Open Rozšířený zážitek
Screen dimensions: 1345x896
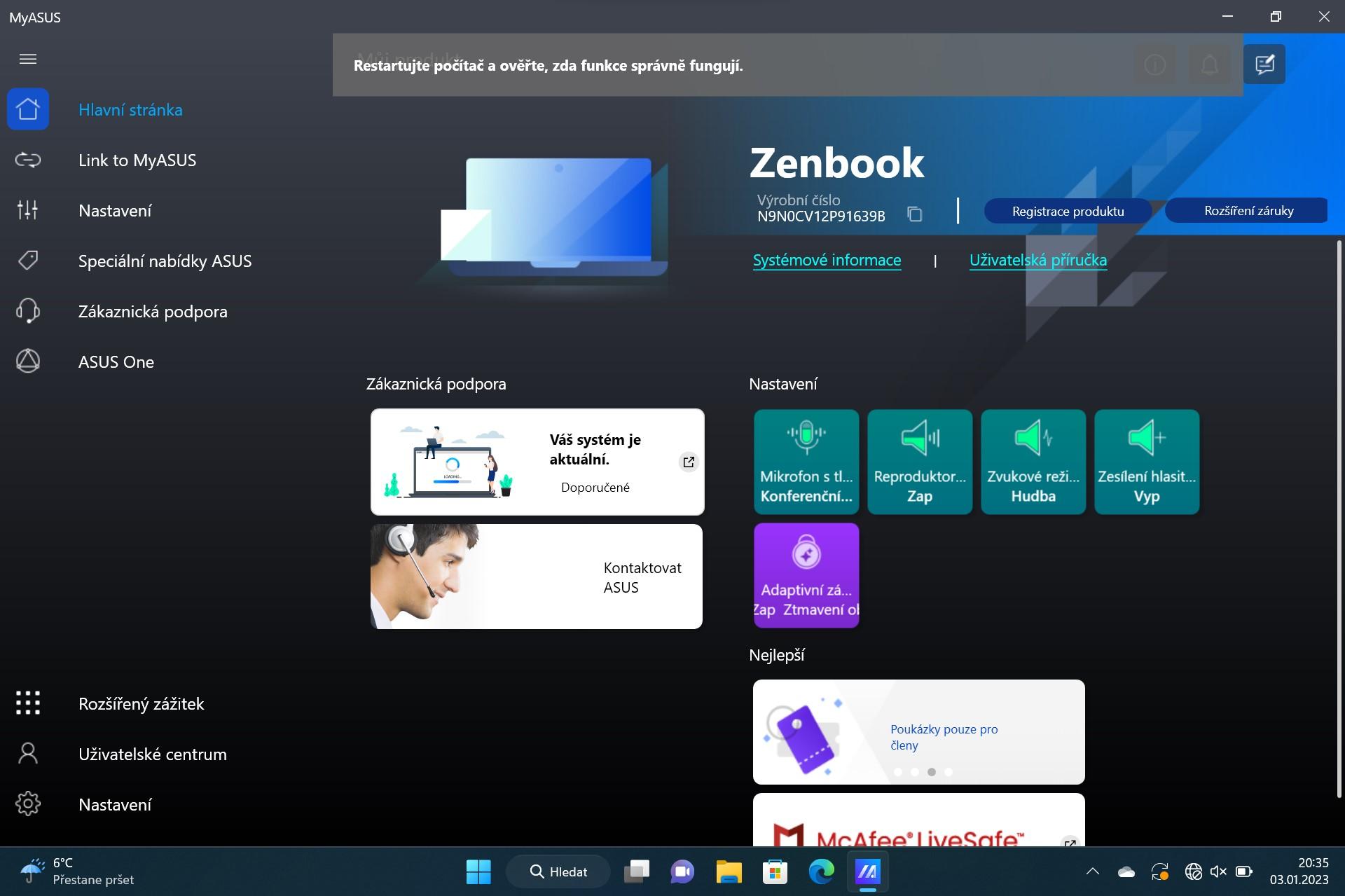point(141,704)
